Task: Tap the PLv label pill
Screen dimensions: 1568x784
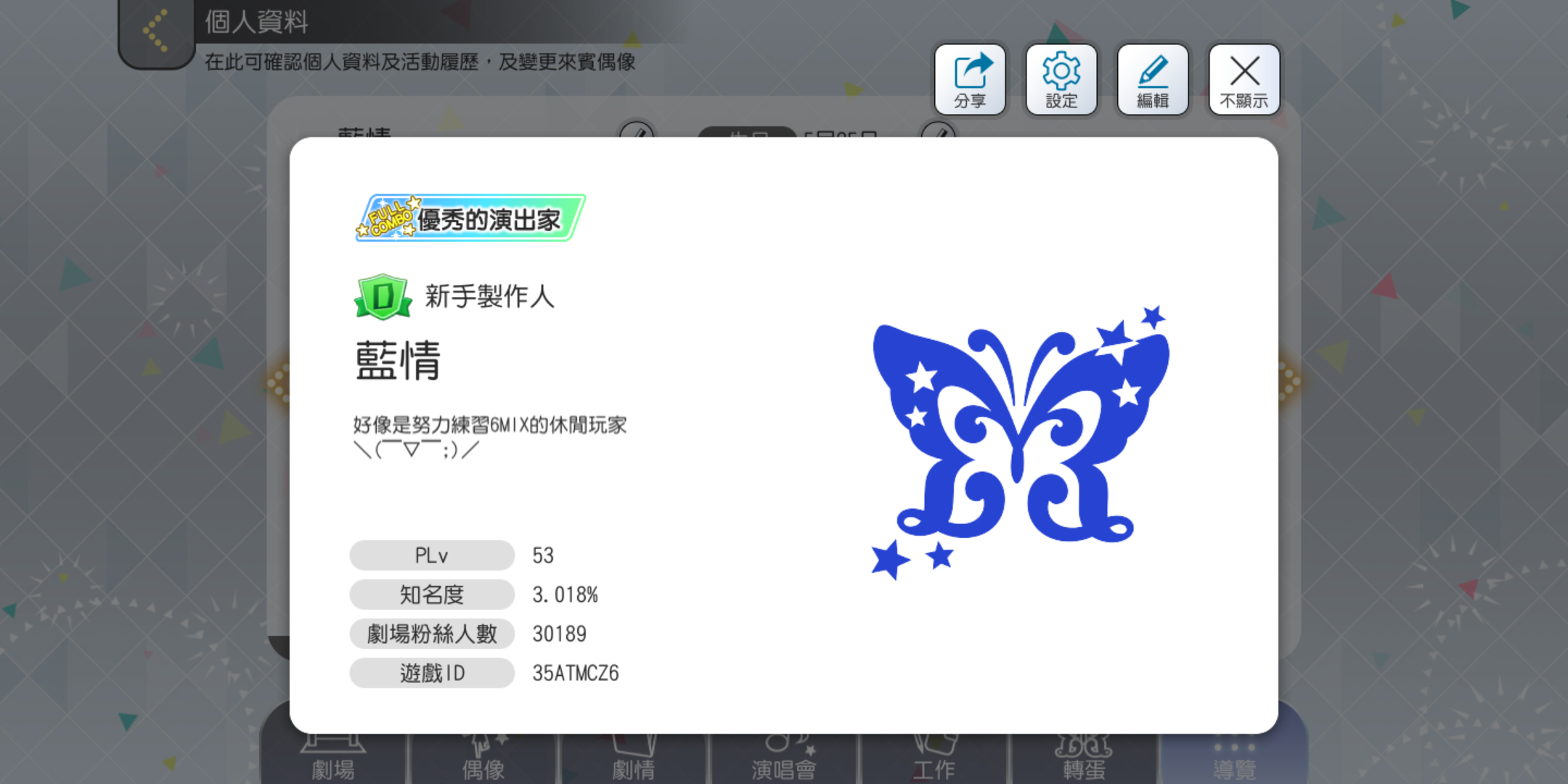Action: [x=432, y=555]
